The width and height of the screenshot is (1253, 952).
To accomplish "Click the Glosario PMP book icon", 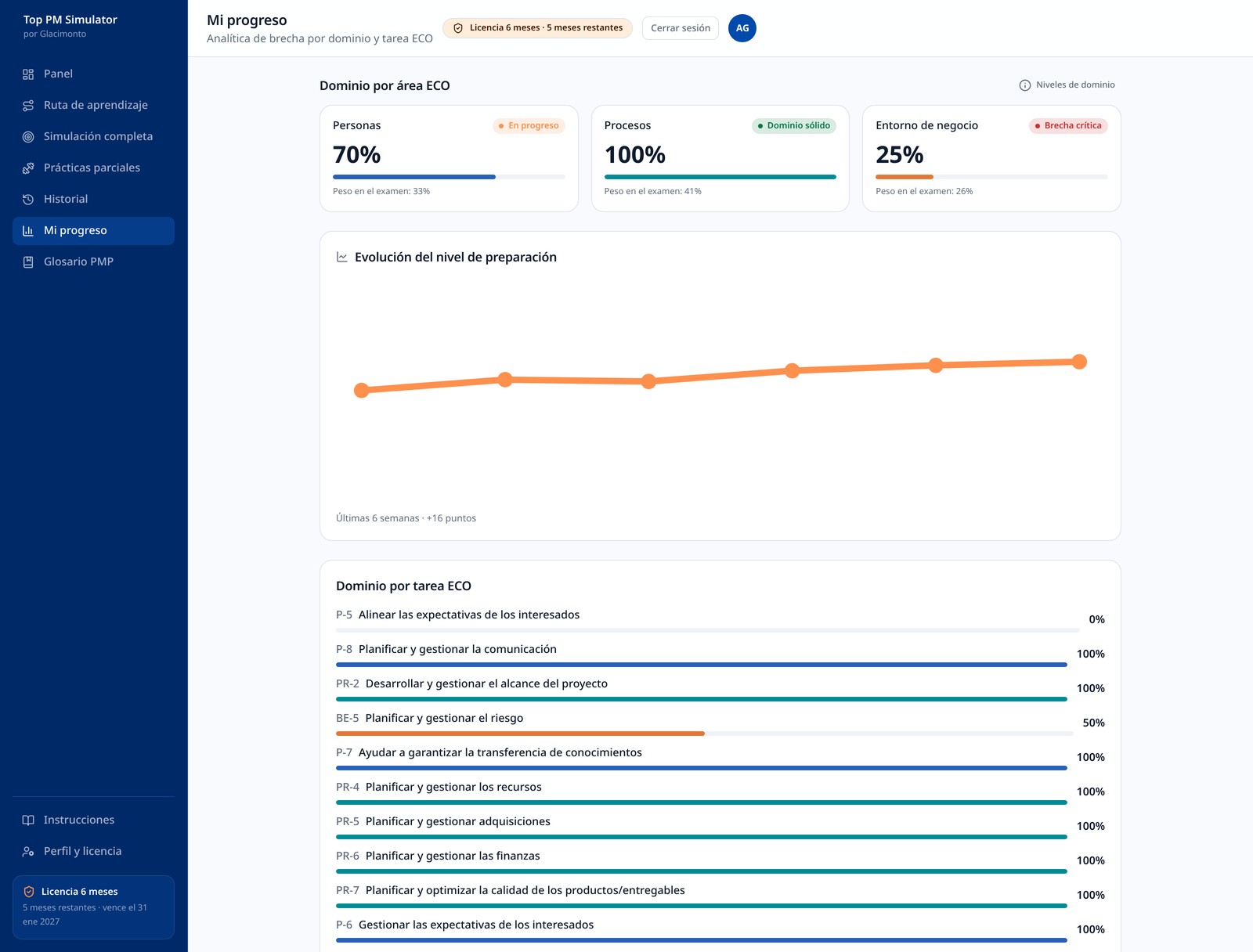I will (x=28, y=262).
